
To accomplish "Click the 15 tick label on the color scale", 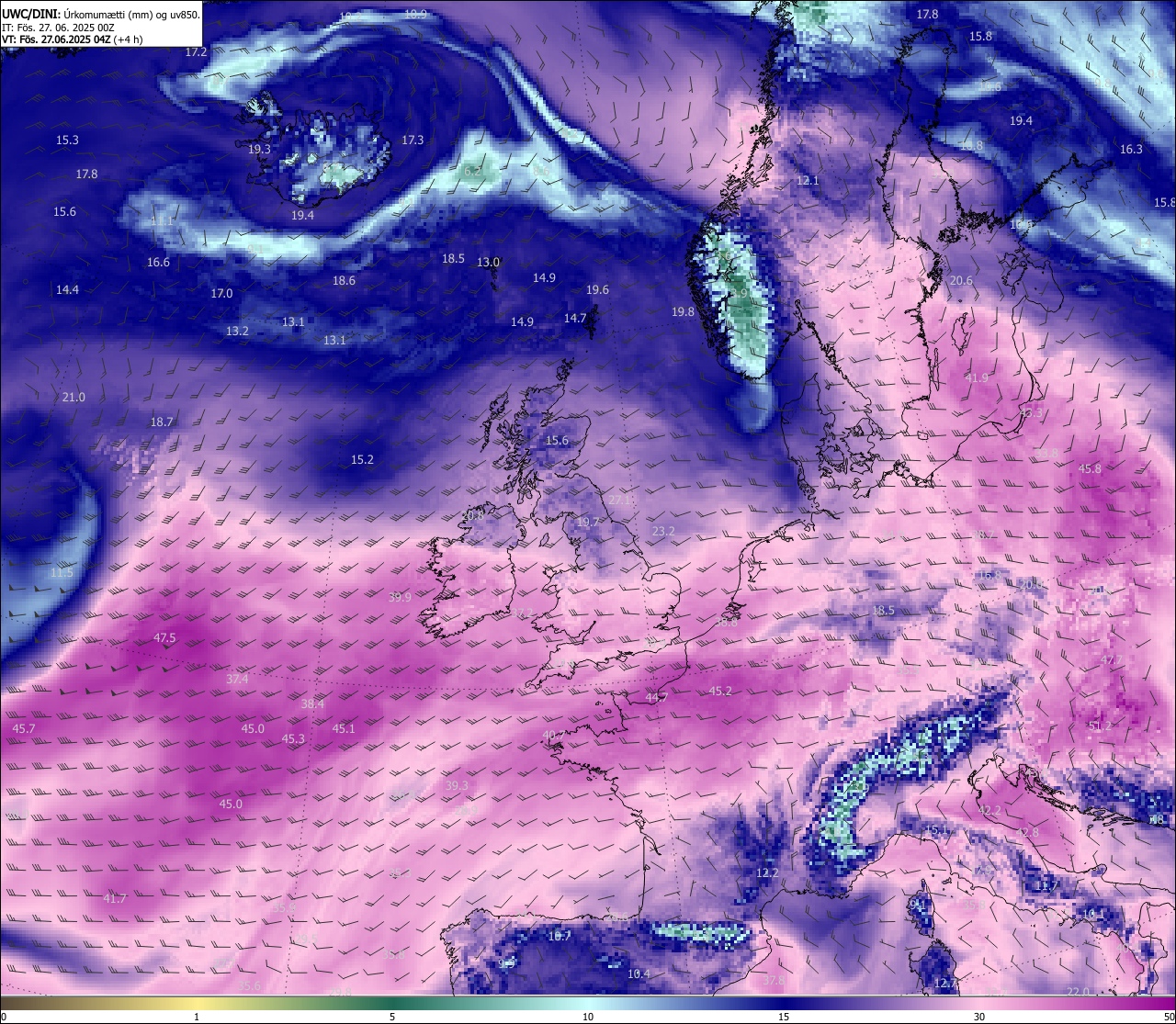I will pos(784,1017).
